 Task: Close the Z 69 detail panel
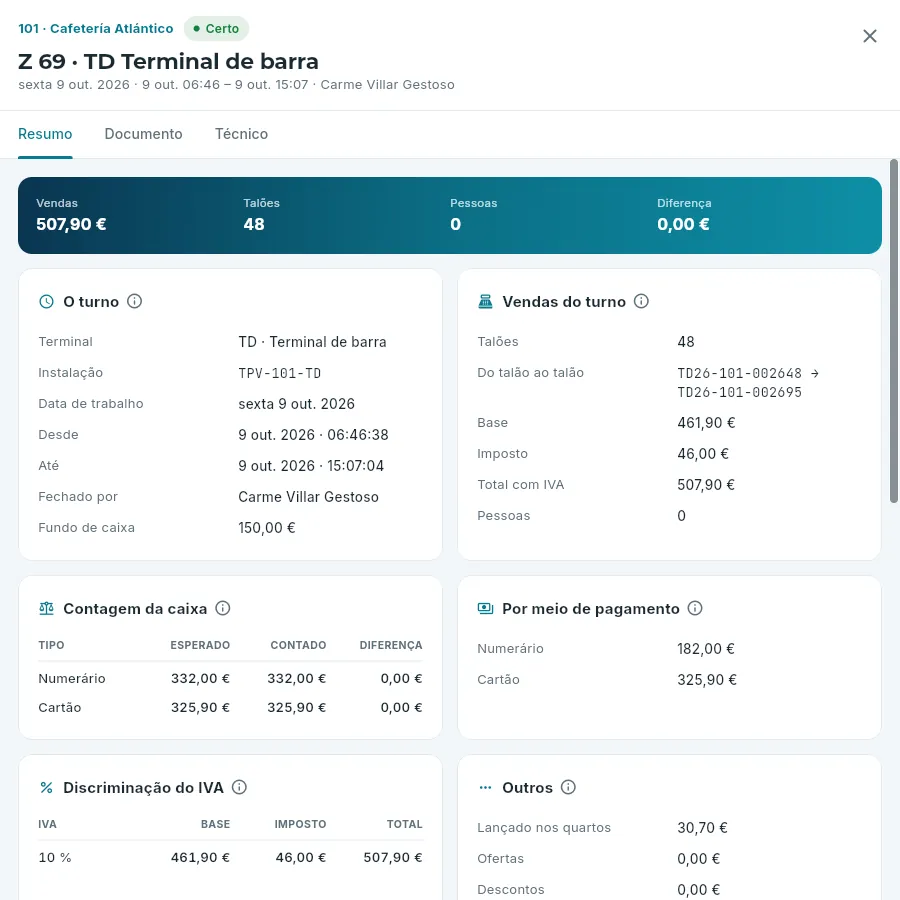coord(870,36)
